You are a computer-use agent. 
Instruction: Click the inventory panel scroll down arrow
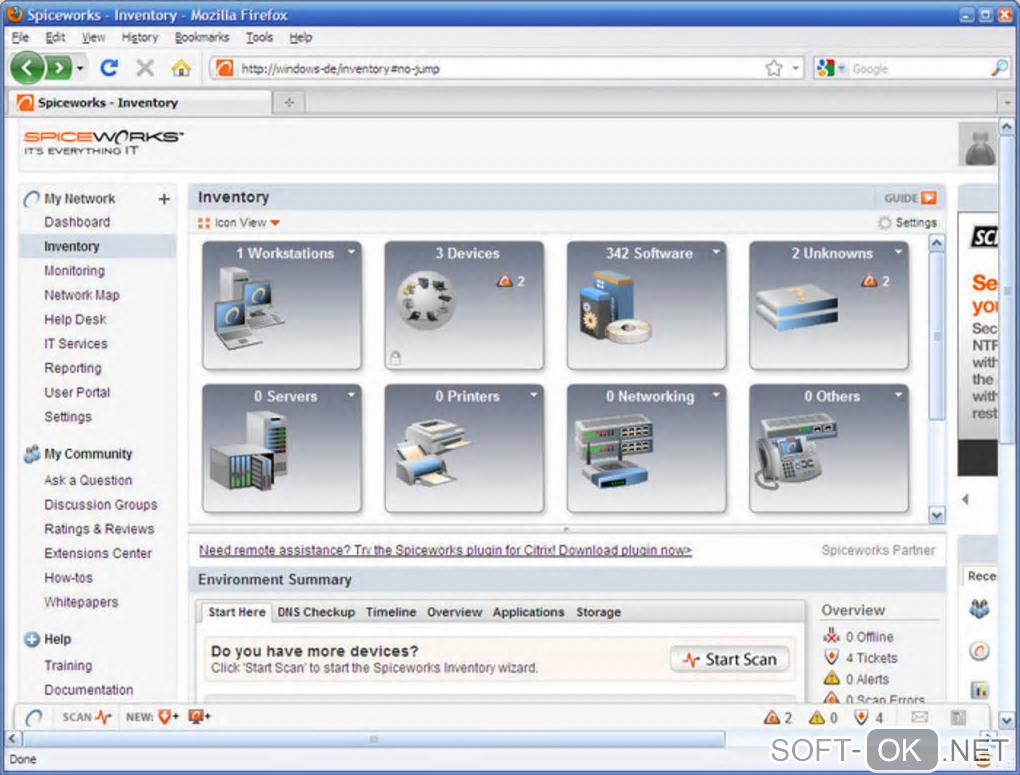[936, 515]
